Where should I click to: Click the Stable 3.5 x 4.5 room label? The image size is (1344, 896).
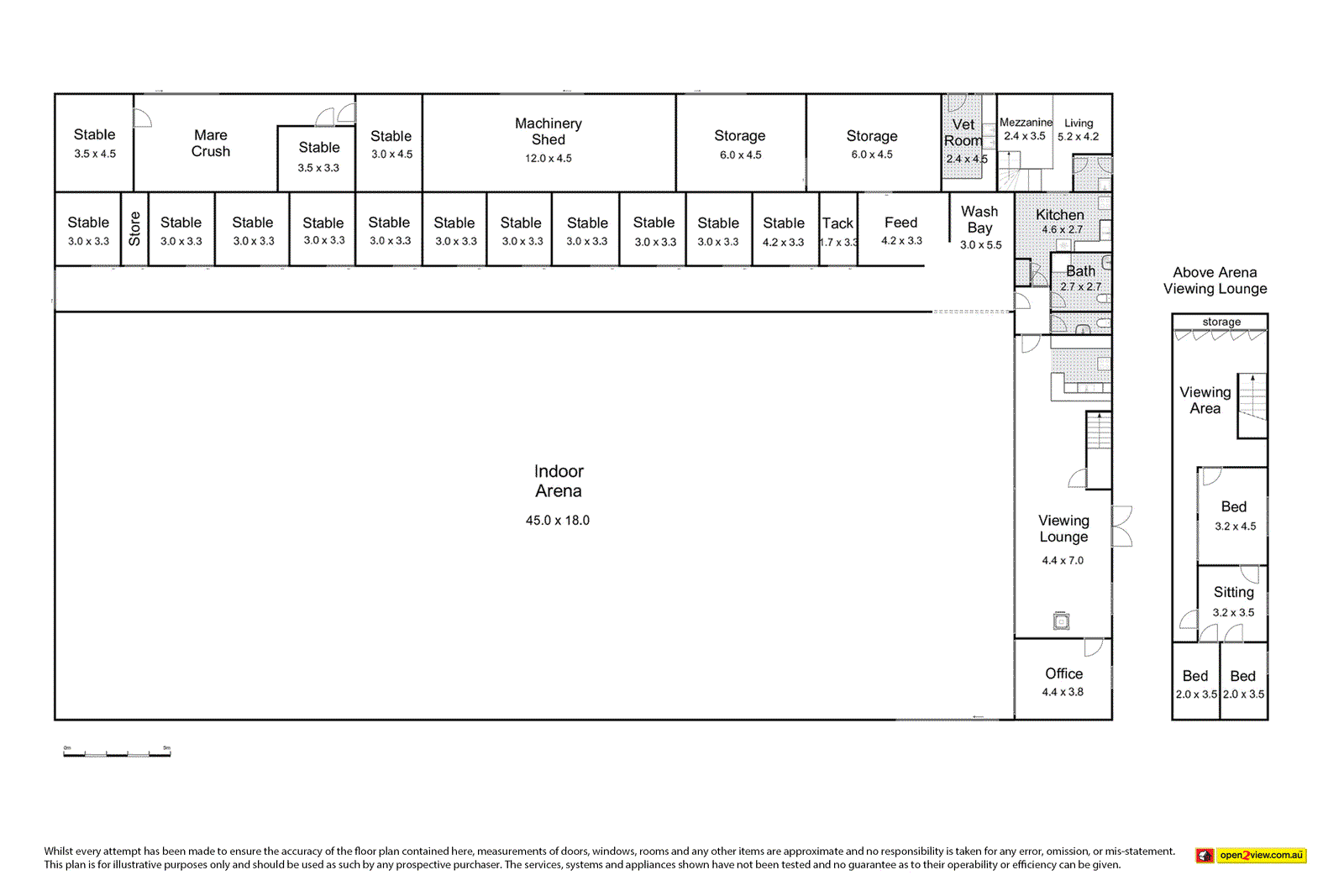point(95,143)
